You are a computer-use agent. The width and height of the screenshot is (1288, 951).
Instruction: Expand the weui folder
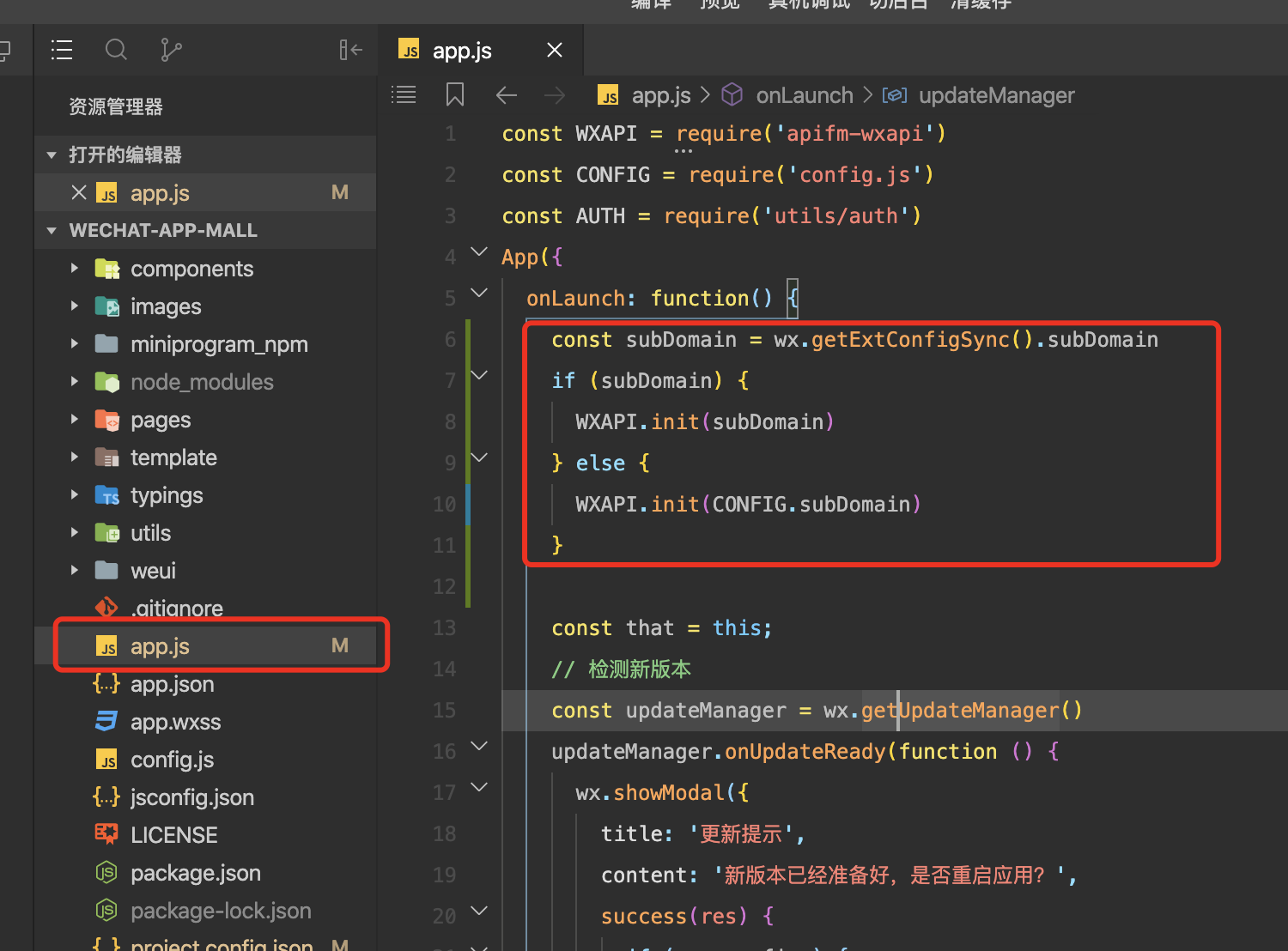(x=75, y=571)
